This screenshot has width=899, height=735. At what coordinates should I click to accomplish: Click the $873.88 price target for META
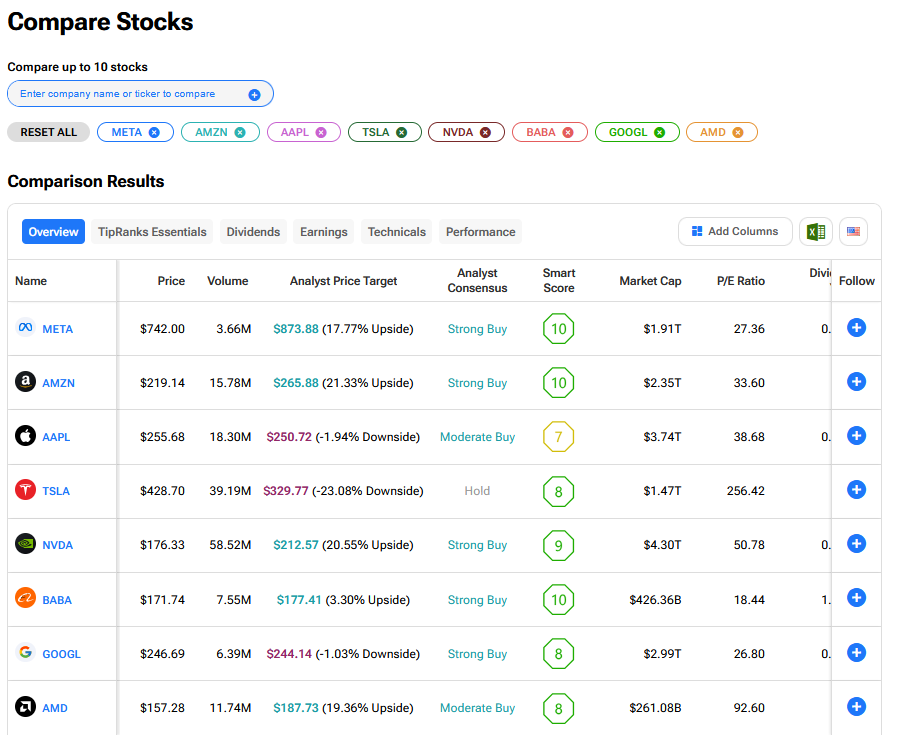296,329
